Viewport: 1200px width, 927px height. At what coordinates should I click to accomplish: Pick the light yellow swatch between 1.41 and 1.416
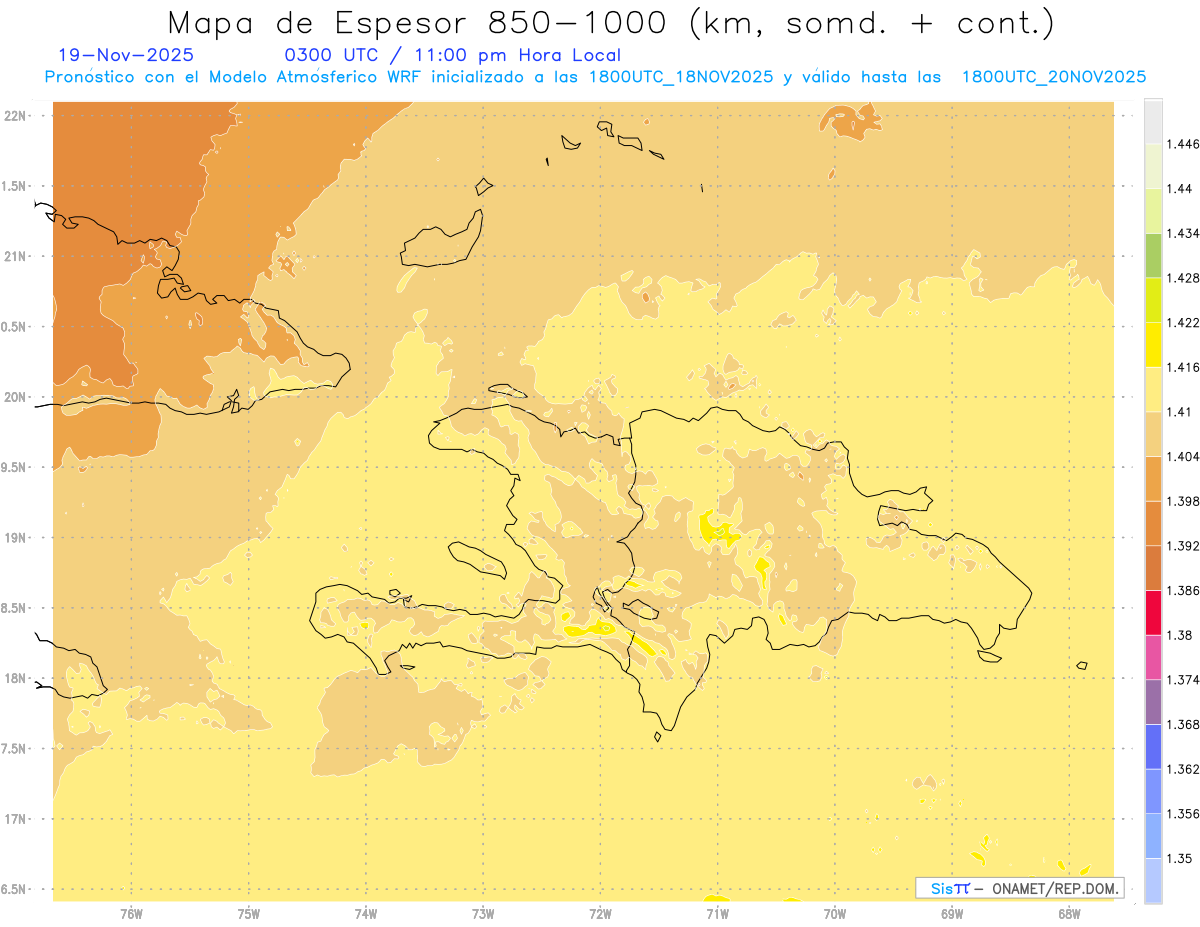pos(1153,389)
